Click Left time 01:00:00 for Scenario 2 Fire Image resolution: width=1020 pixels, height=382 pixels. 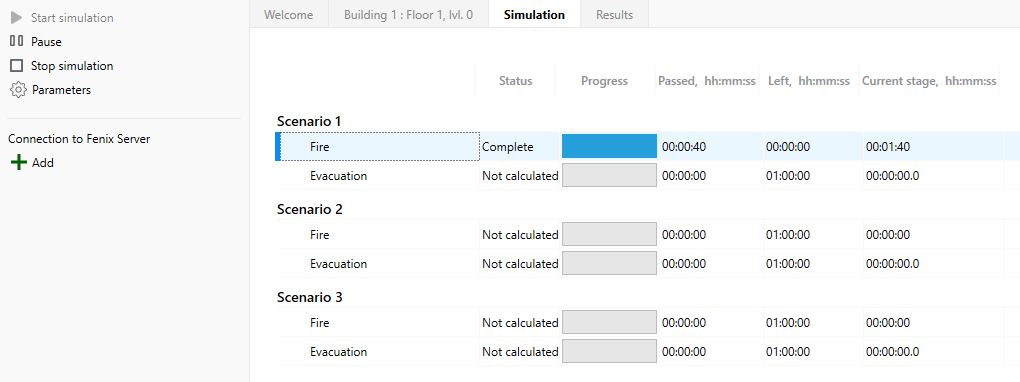pos(788,234)
